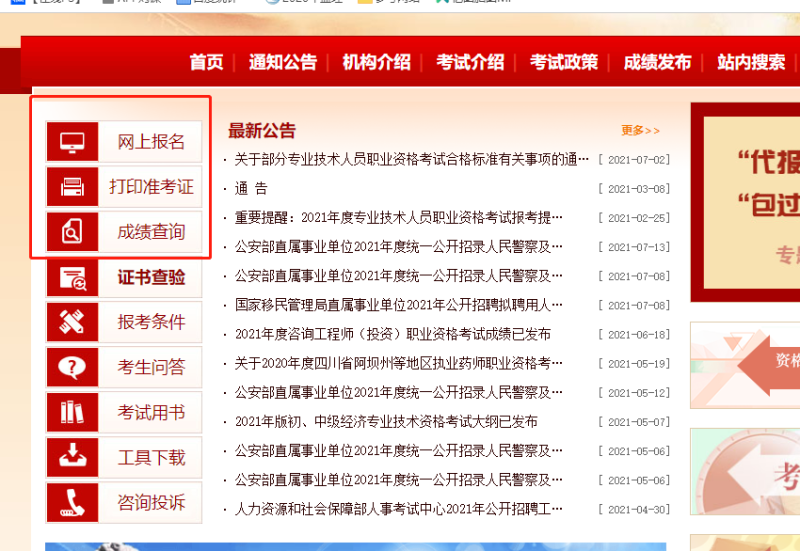Open 公安部直属事业单位 announcement dated 2021-05-12
Image resolution: width=800 pixels, height=551 pixels.
point(398,392)
